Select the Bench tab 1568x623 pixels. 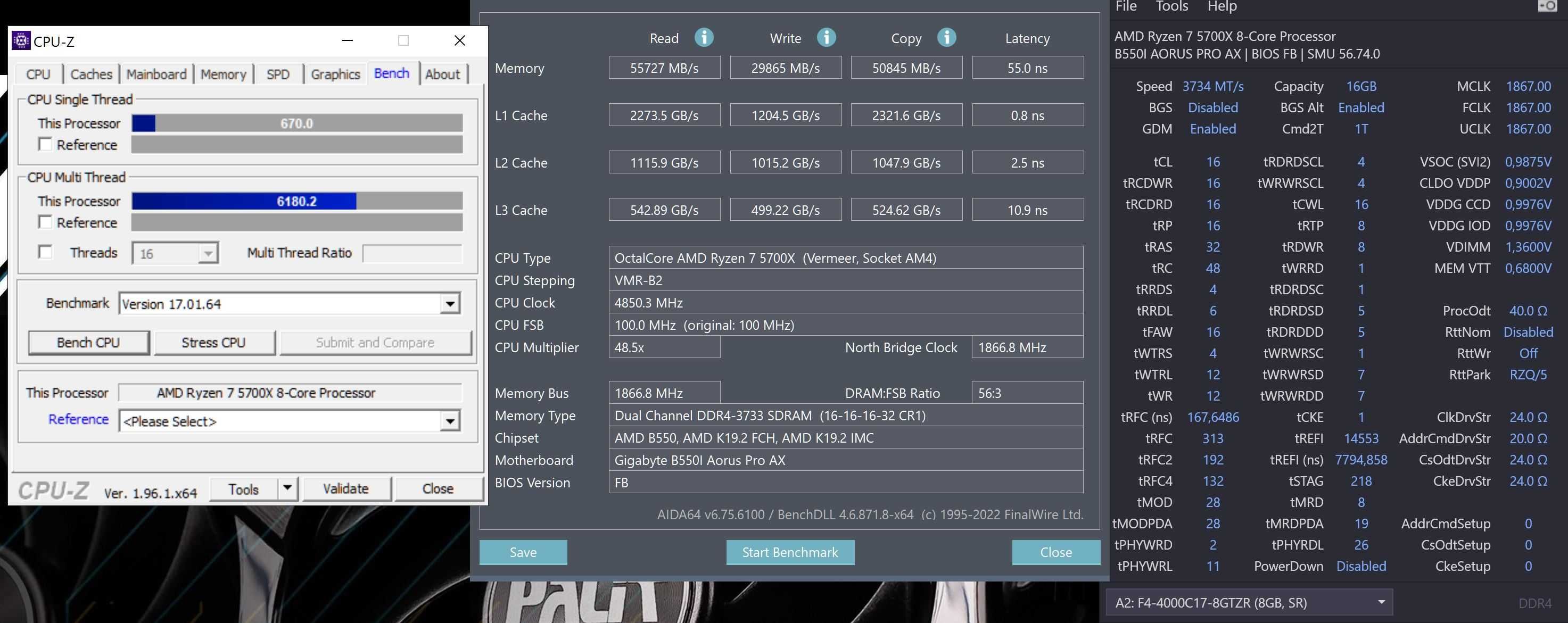tap(391, 73)
